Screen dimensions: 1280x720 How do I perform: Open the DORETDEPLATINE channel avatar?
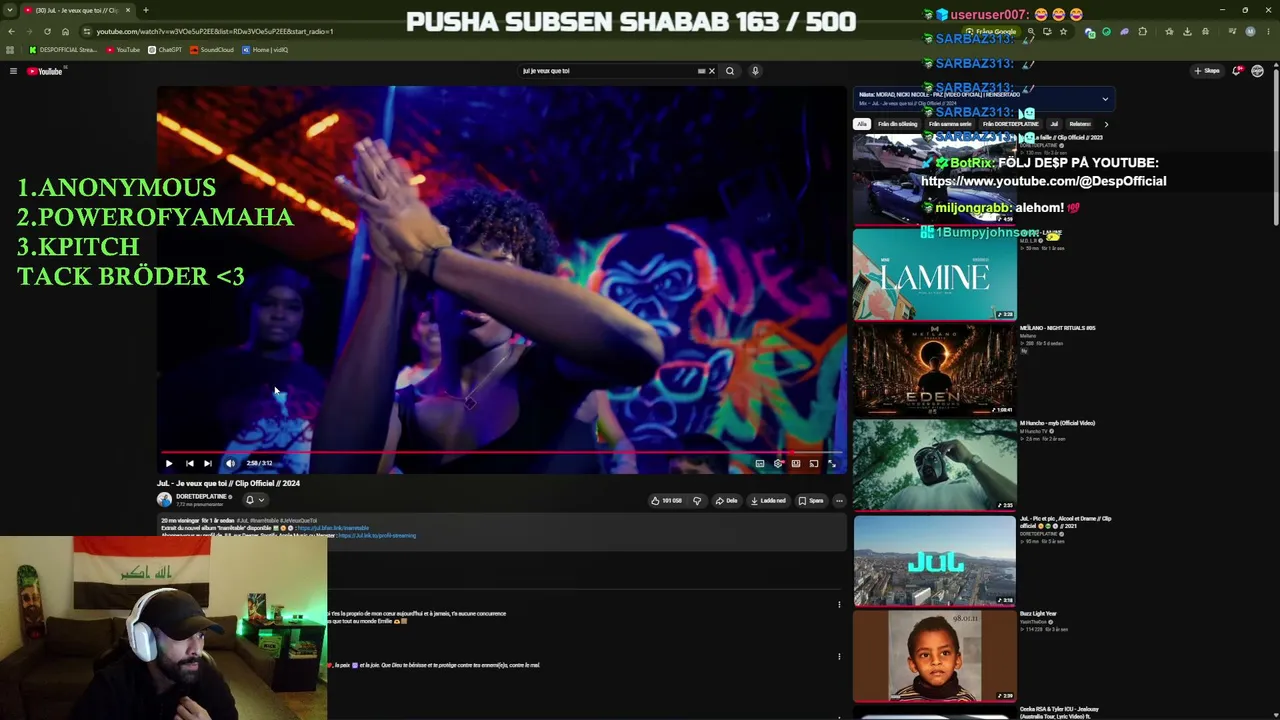[x=164, y=500]
